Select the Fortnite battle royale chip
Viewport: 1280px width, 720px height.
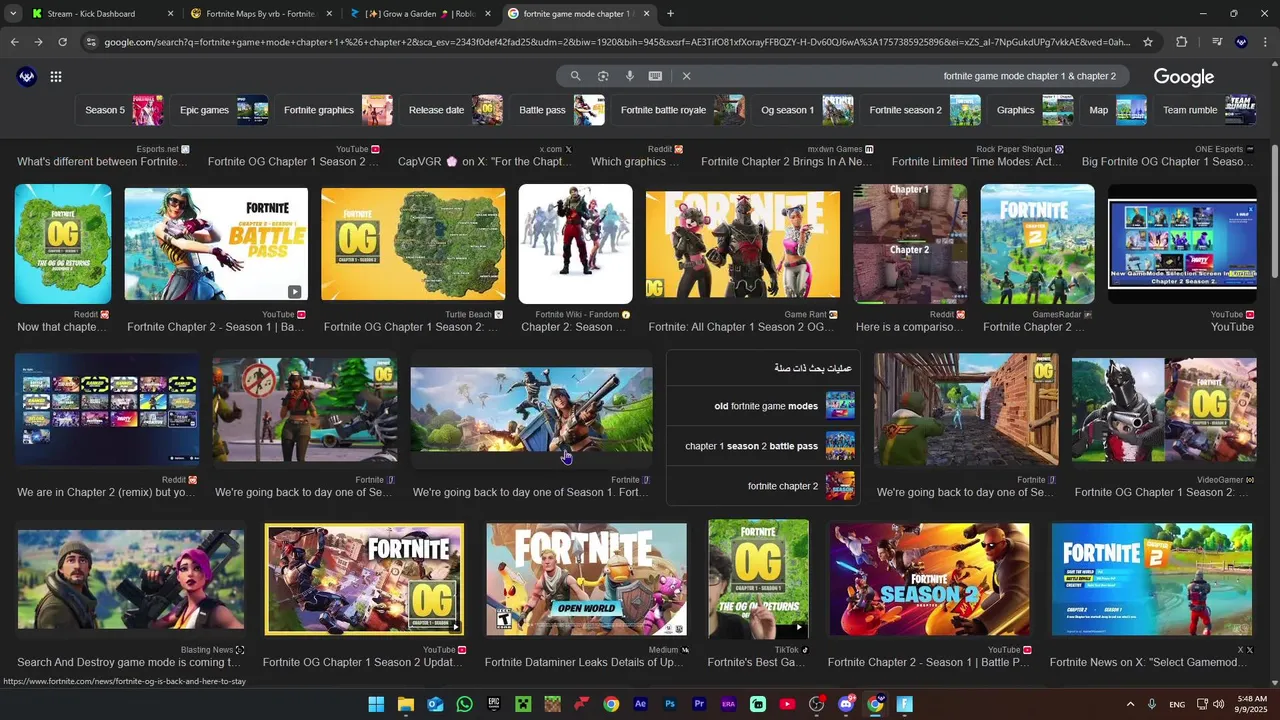pos(678,110)
